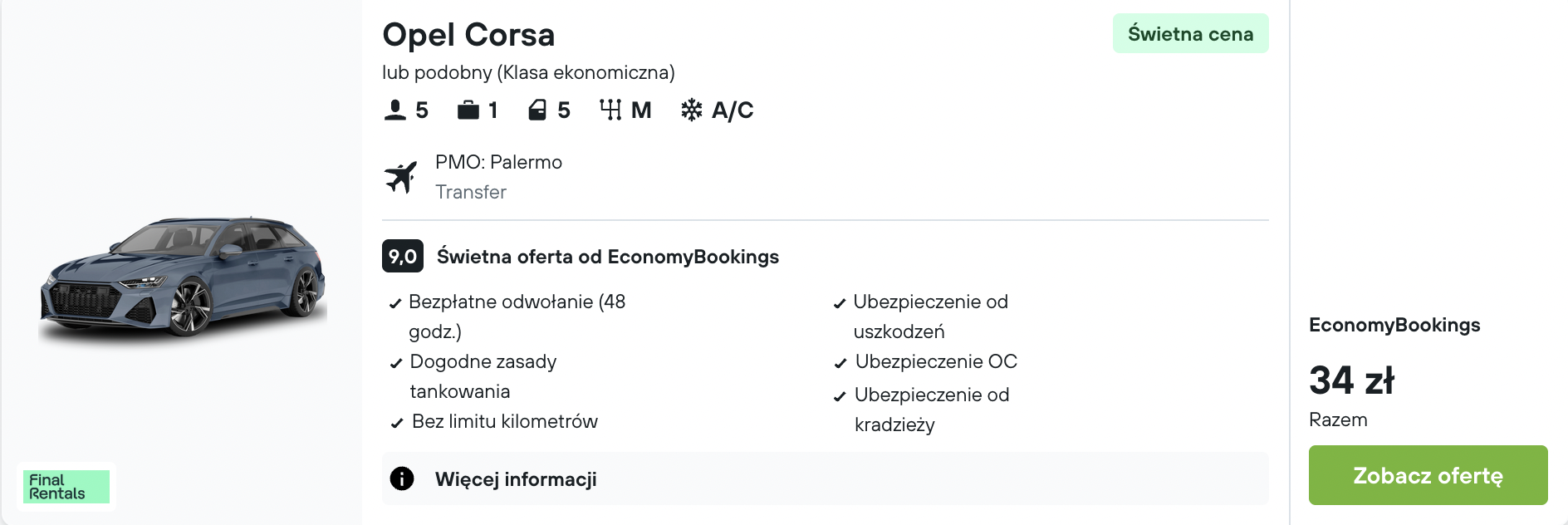Click the airplane pickup location icon
This screenshot has width=1568, height=525.
[x=401, y=178]
